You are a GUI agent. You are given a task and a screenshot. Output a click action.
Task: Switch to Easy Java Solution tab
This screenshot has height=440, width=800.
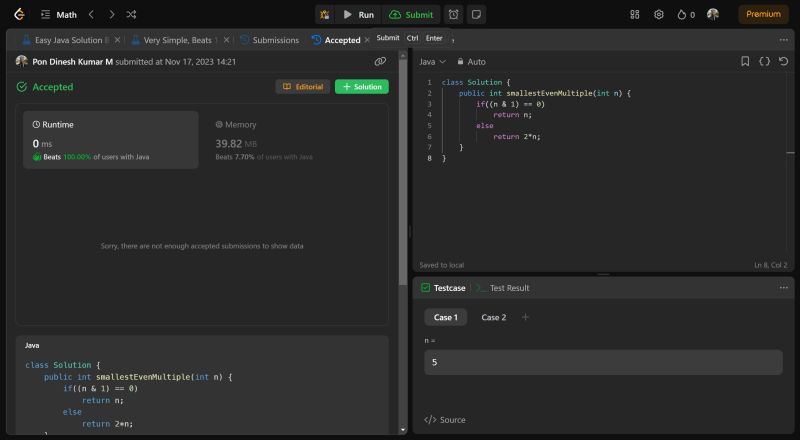66,40
